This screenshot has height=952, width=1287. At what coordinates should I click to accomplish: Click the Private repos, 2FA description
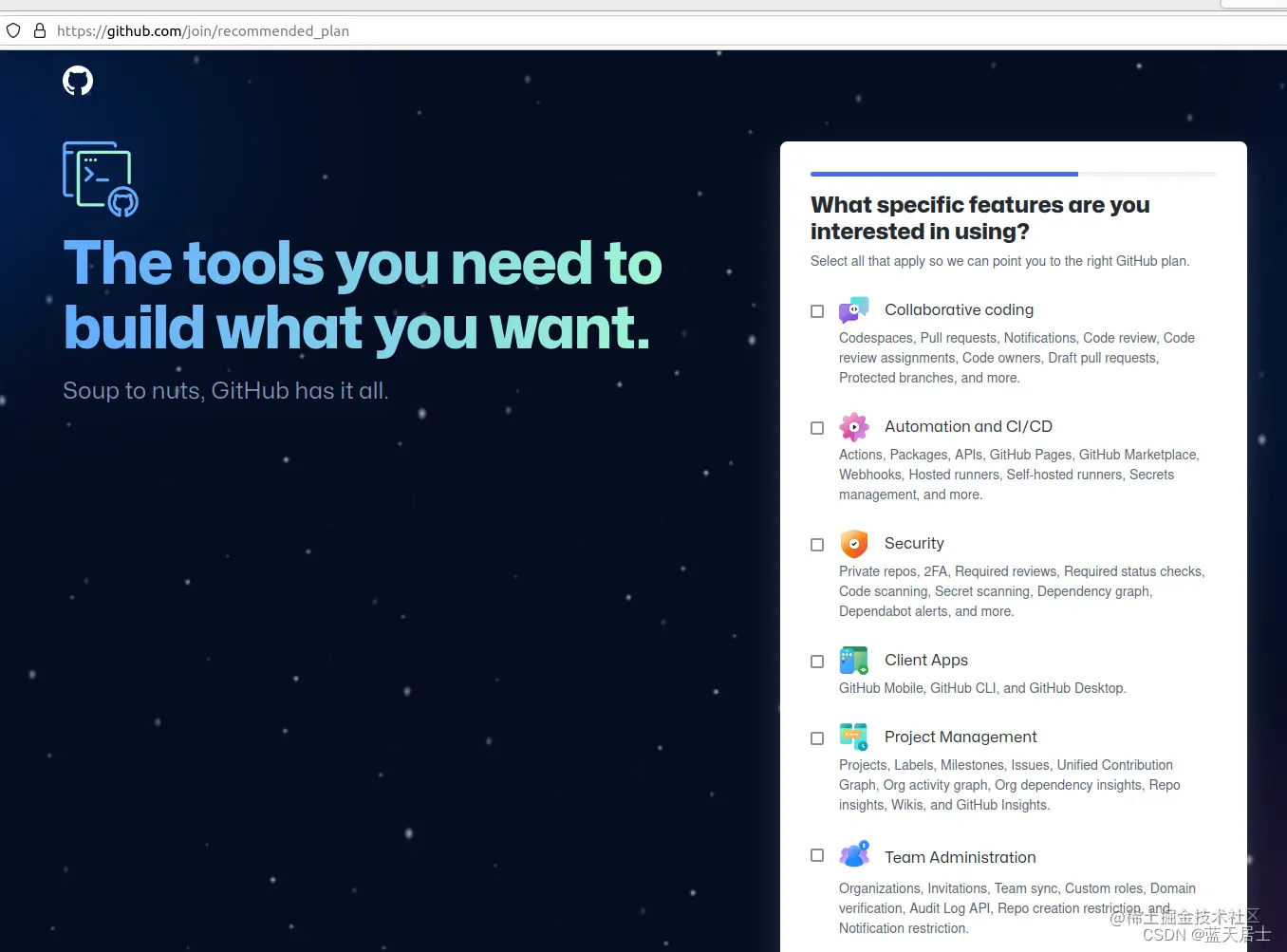pyautogui.click(x=1021, y=591)
